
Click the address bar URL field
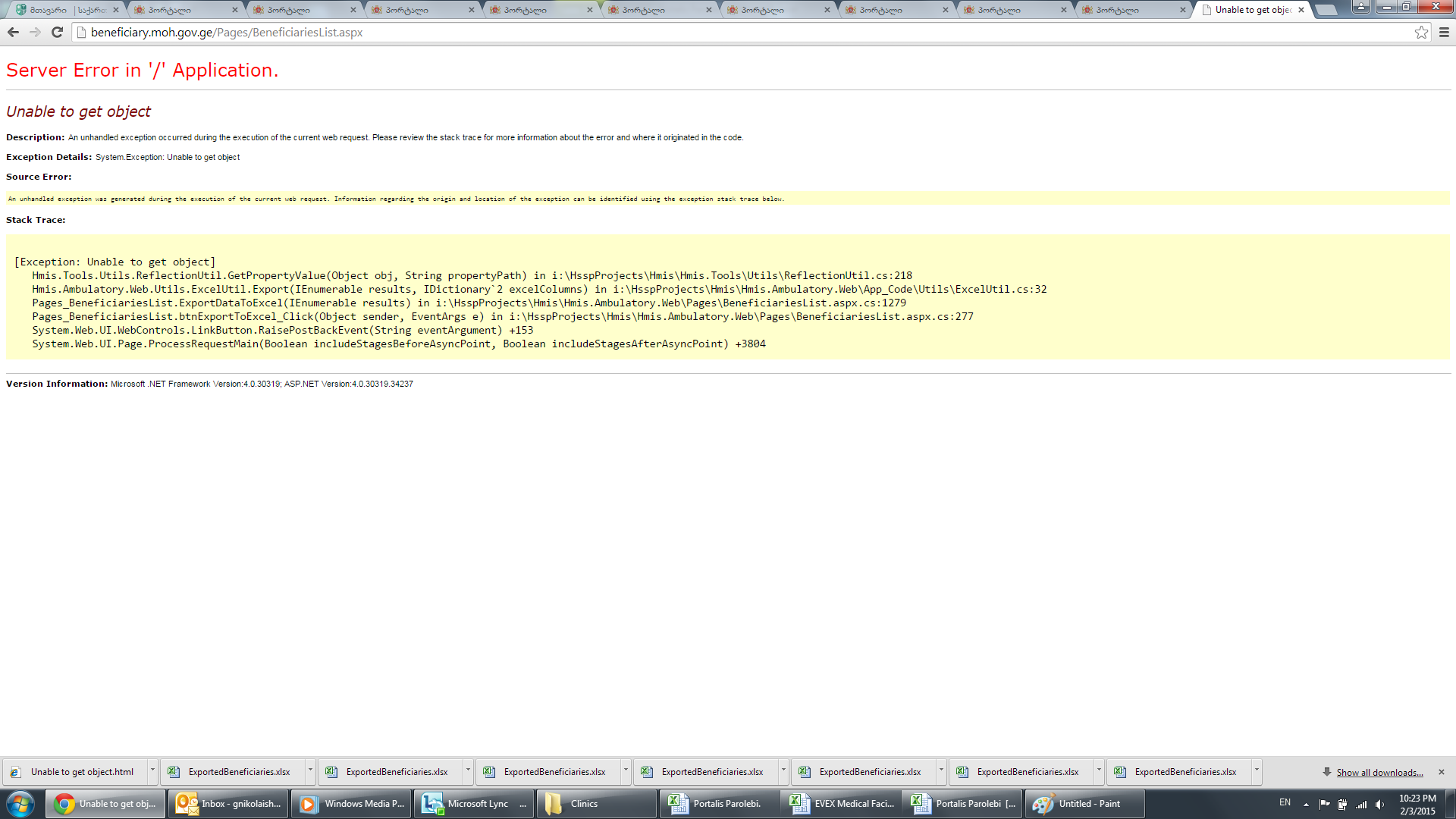click(743, 33)
